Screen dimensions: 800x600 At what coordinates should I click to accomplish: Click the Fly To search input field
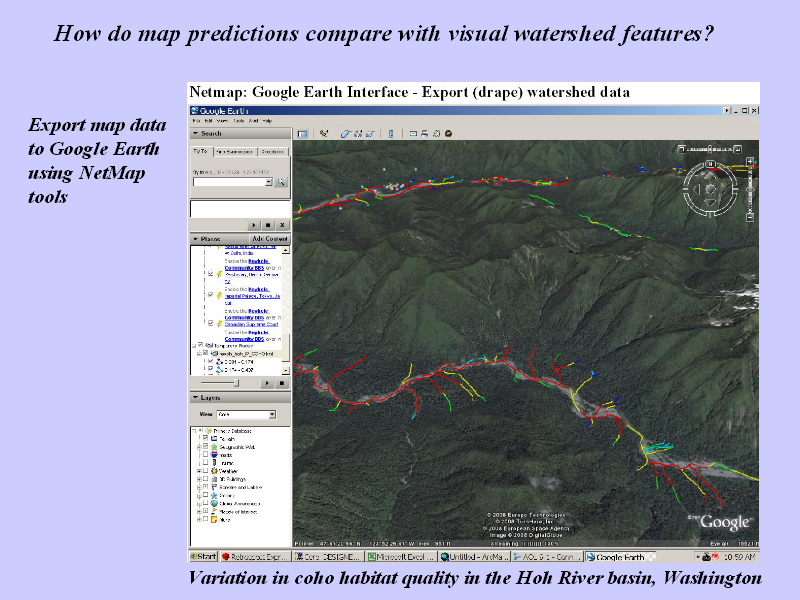(x=229, y=182)
